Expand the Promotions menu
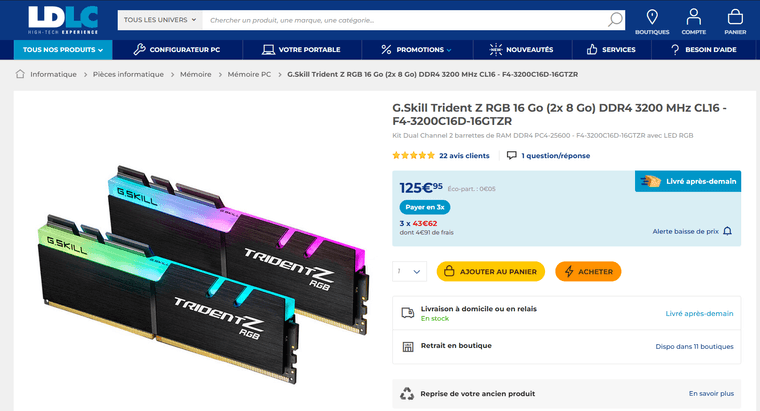The width and height of the screenshot is (760, 411). (417, 49)
